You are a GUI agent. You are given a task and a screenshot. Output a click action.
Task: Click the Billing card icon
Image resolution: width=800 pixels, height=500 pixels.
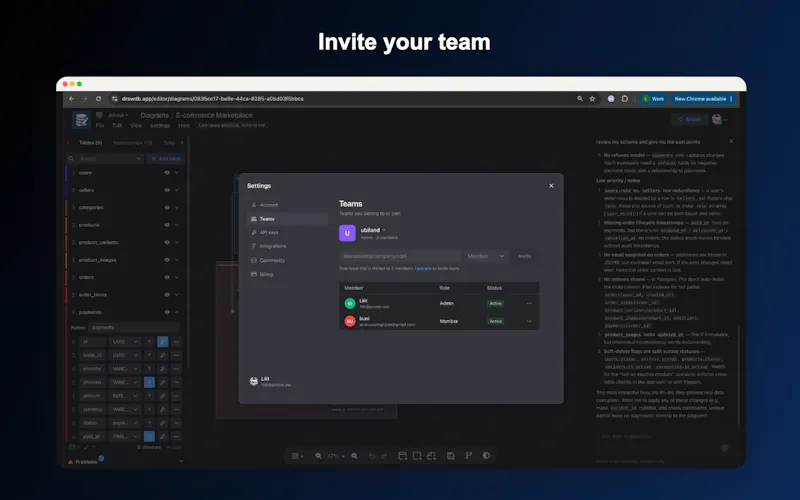point(254,274)
